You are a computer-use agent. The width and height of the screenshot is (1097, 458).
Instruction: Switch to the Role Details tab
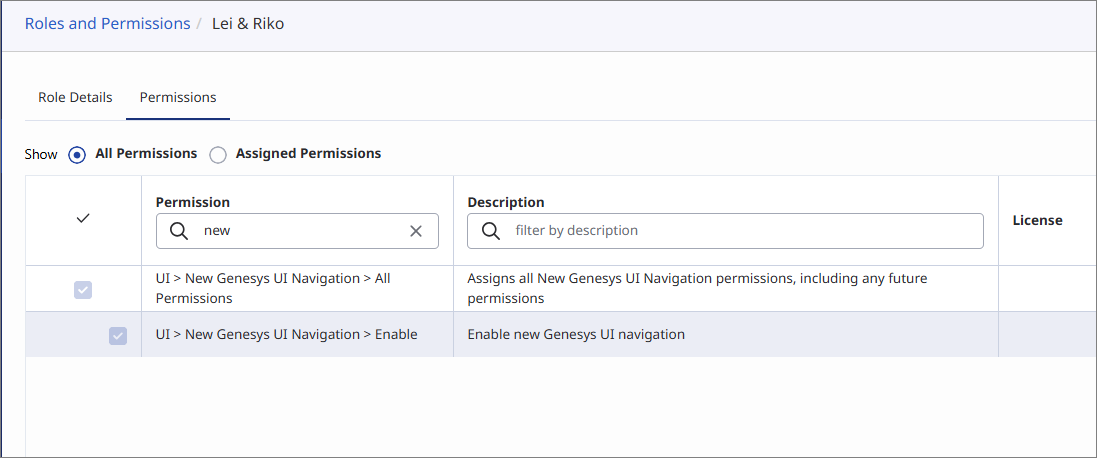(x=75, y=98)
